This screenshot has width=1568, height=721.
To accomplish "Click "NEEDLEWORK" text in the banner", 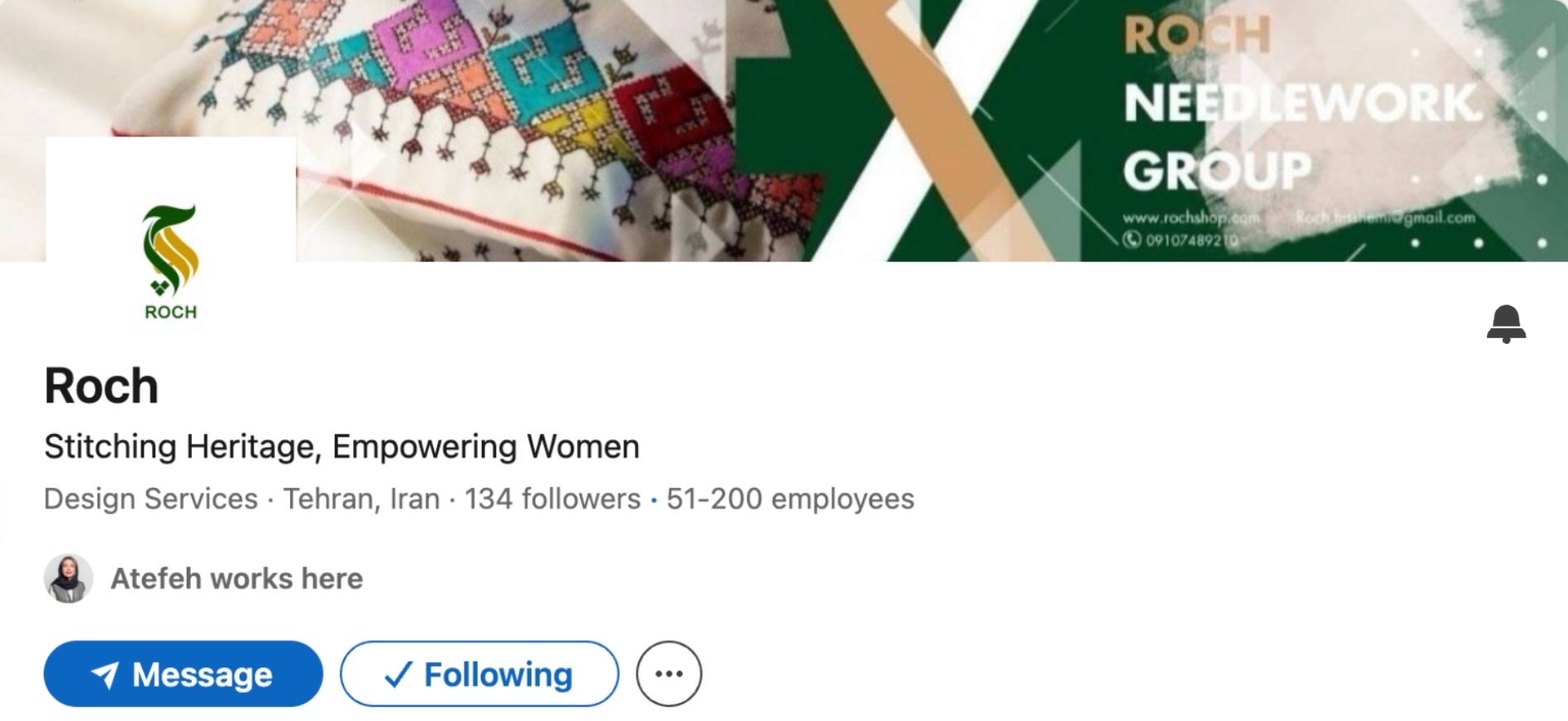I will 1303,103.
